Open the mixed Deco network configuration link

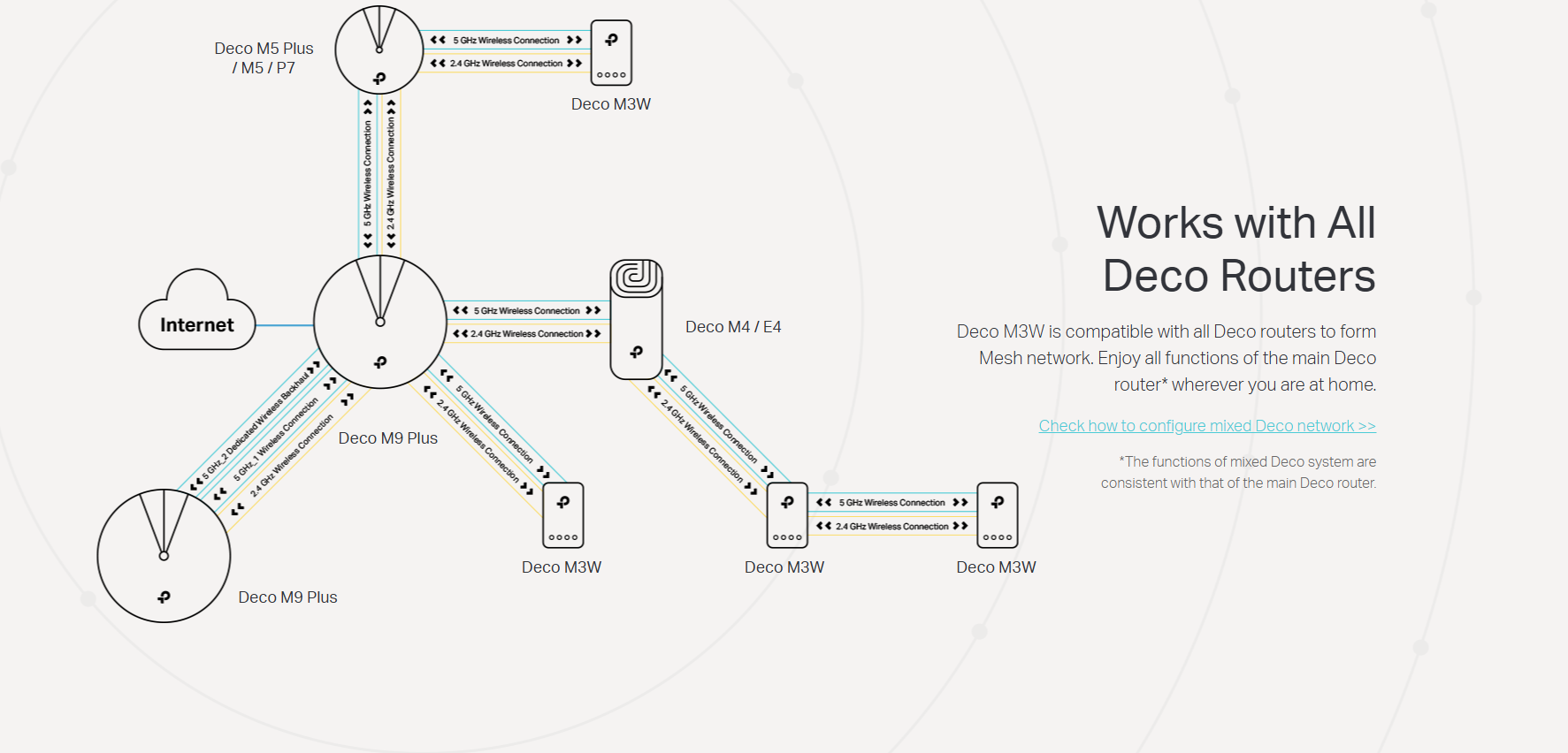pos(1206,426)
